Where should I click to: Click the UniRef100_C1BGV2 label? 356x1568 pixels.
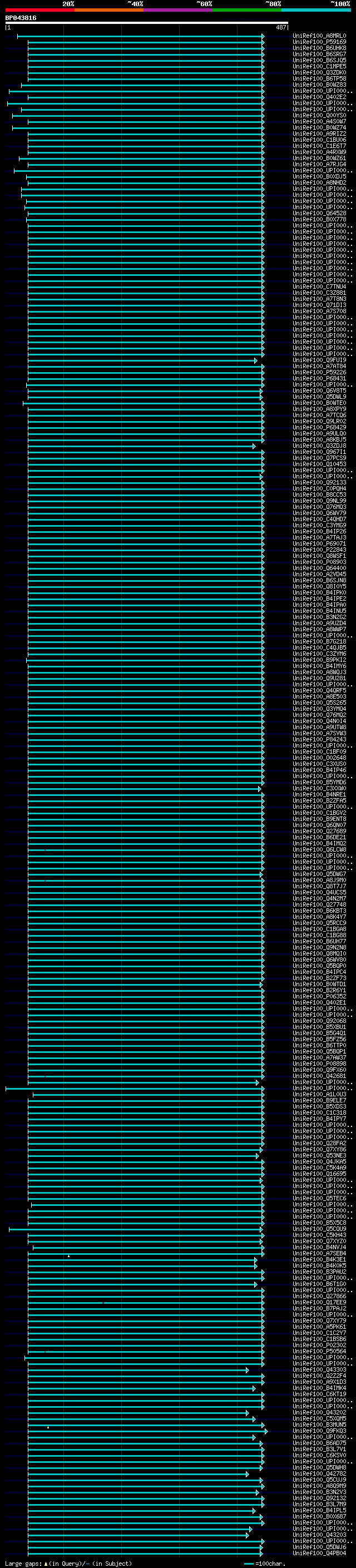pyautogui.click(x=319, y=813)
